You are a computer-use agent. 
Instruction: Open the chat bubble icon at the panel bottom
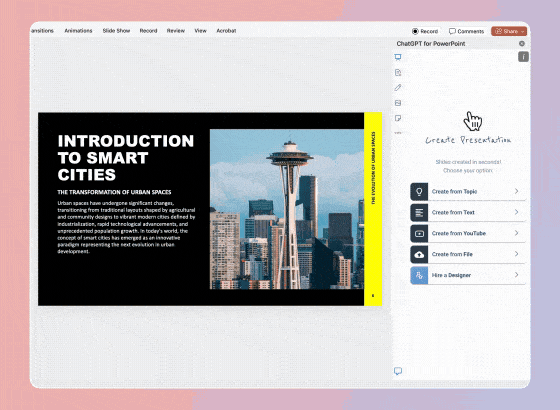tap(398, 371)
